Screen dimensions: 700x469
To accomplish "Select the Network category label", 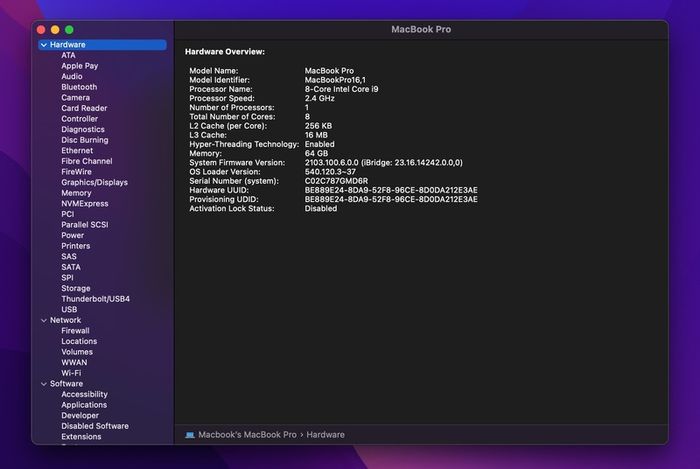I will point(65,320).
